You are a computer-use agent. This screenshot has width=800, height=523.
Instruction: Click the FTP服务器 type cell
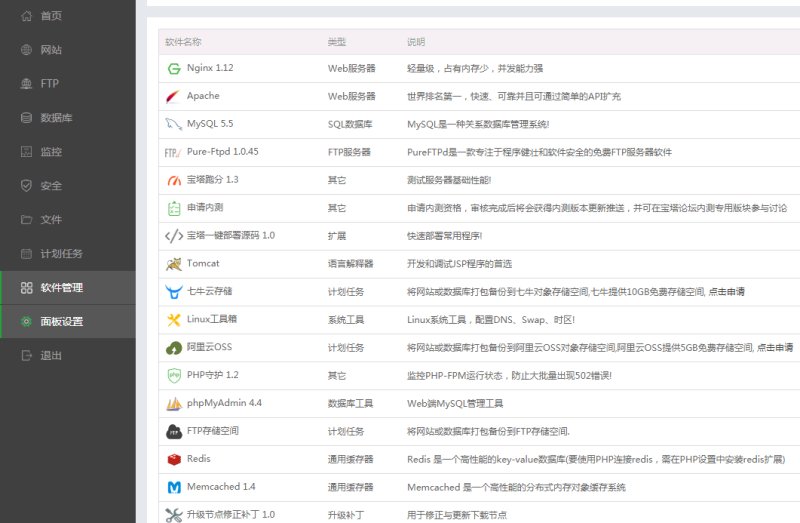click(349, 152)
